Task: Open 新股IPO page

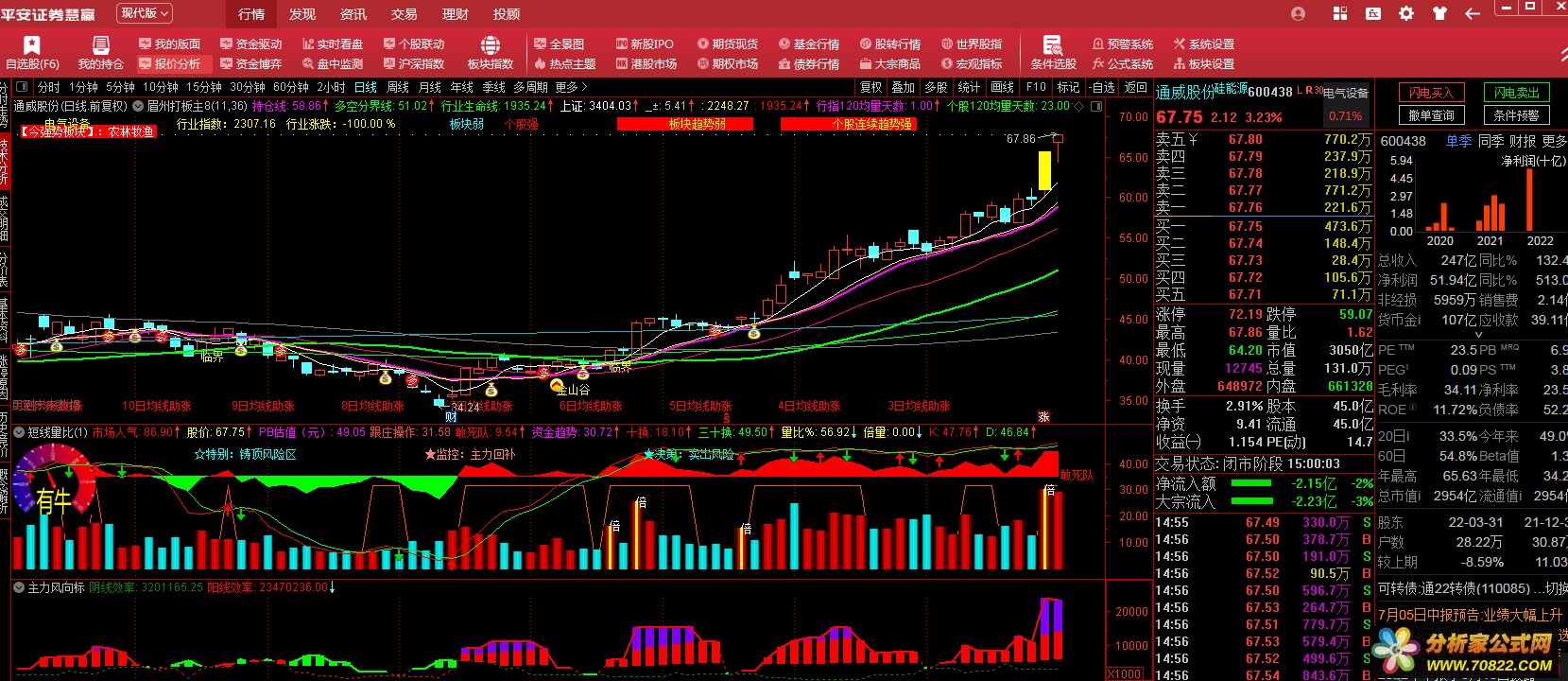Action: pyautogui.click(x=645, y=44)
